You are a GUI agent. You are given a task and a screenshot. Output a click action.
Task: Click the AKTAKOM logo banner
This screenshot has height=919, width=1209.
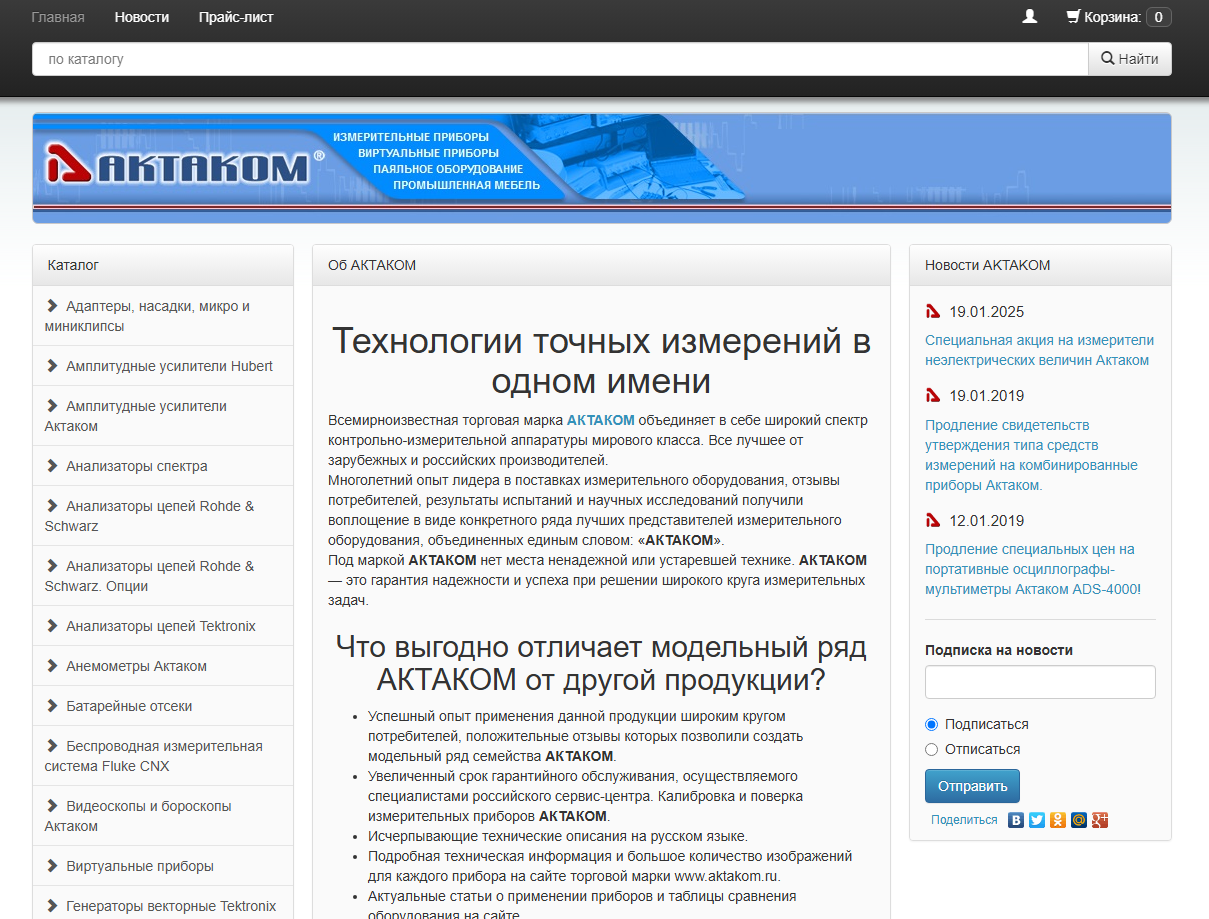click(601, 168)
